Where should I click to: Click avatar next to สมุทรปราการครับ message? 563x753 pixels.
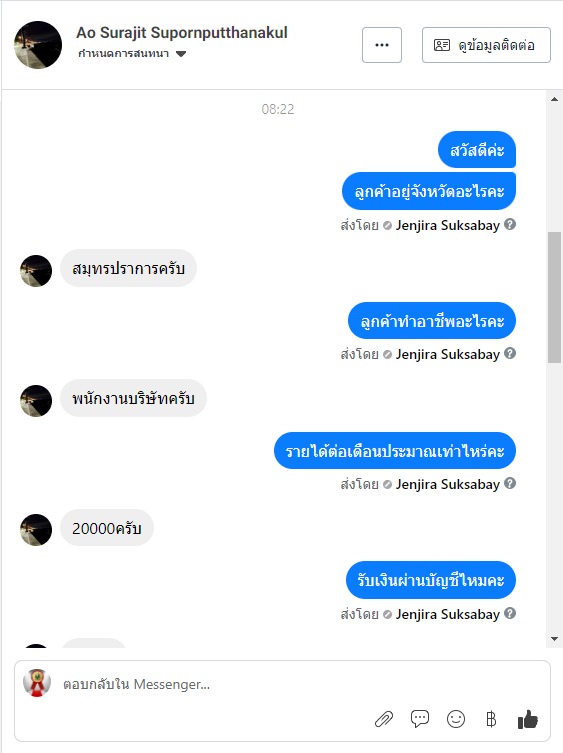(x=36, y=271)
